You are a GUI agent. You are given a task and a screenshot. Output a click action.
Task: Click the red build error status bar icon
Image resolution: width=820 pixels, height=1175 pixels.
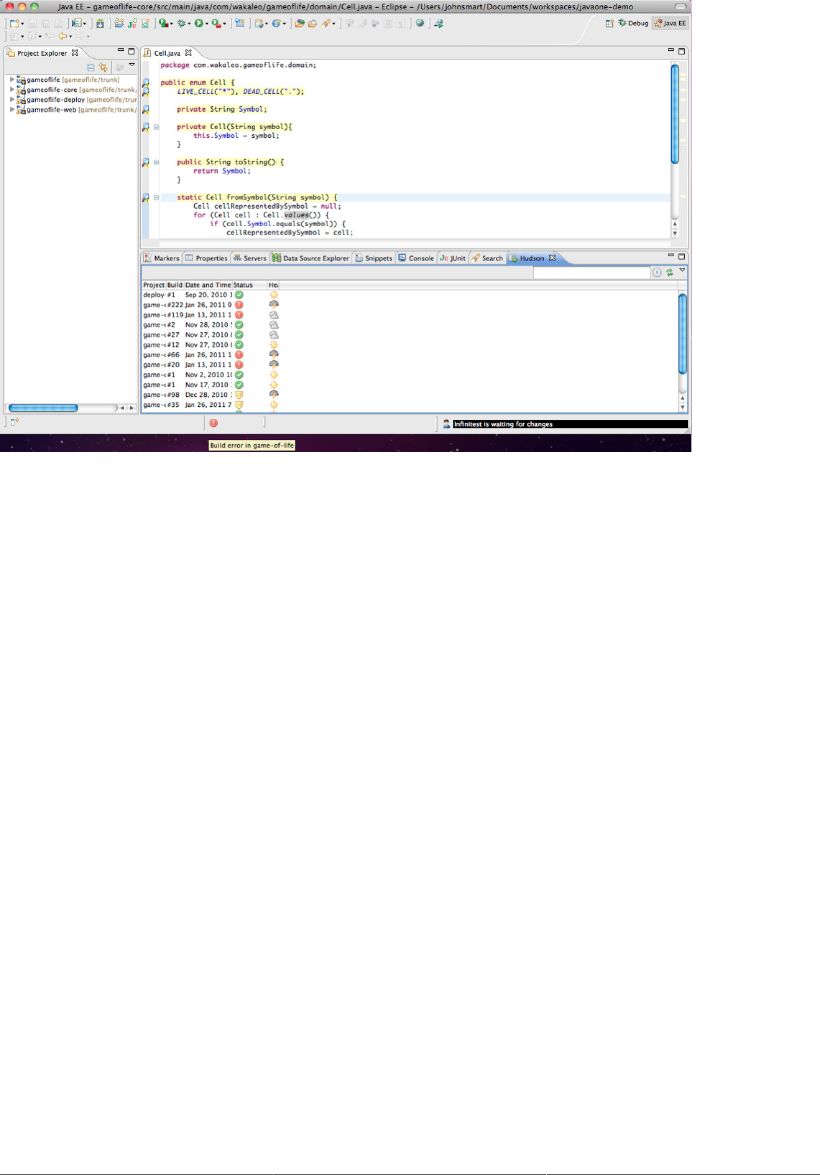[214, 423]
